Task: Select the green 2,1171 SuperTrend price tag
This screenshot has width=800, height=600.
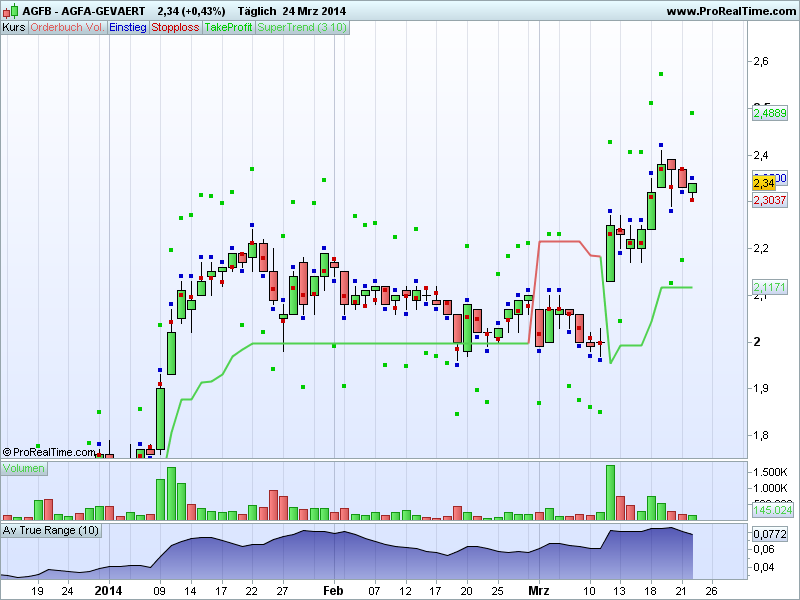Action: [x=770, y=287]
